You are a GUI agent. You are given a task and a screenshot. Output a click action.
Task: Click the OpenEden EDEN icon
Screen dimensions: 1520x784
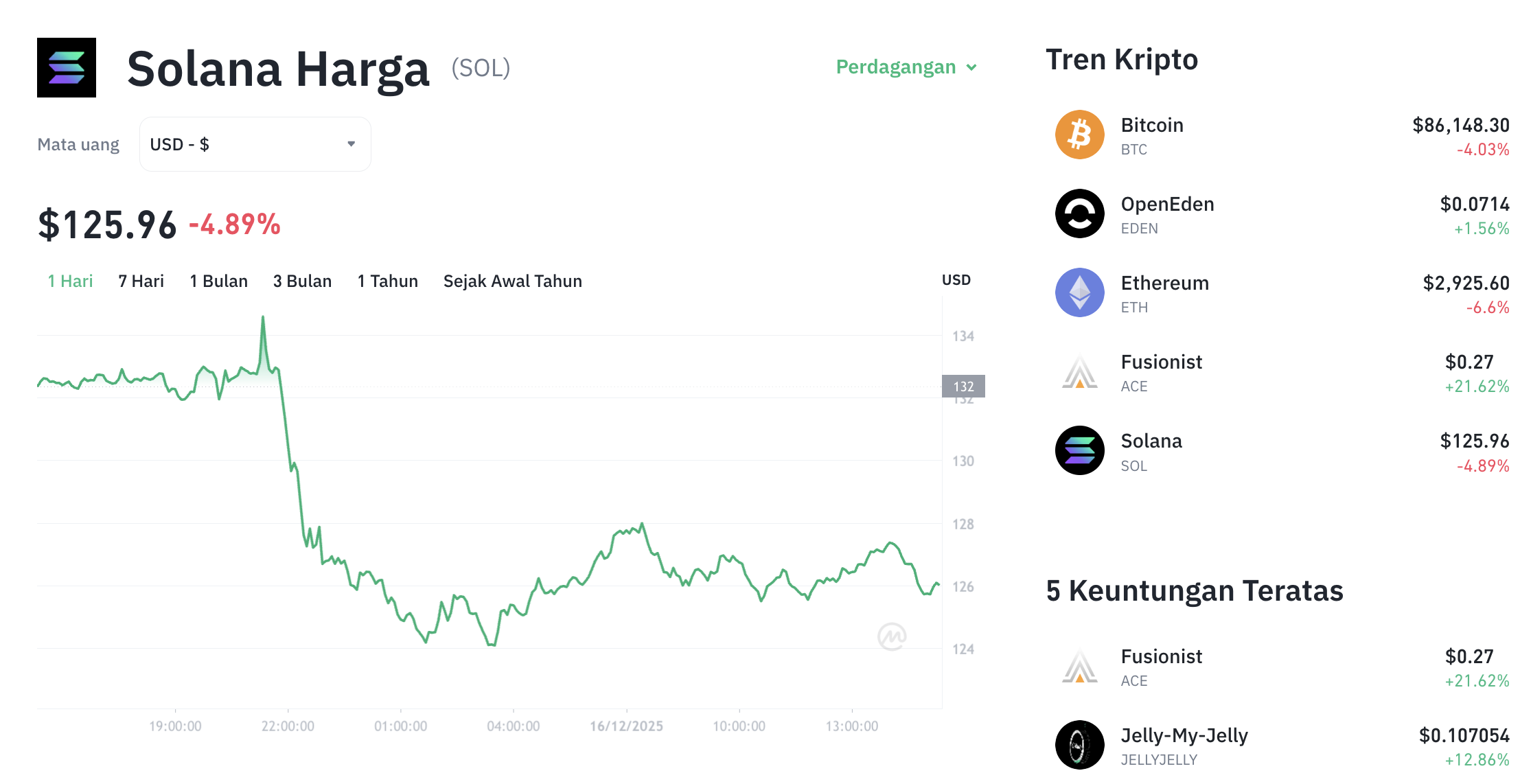[x=1079, y=214]
